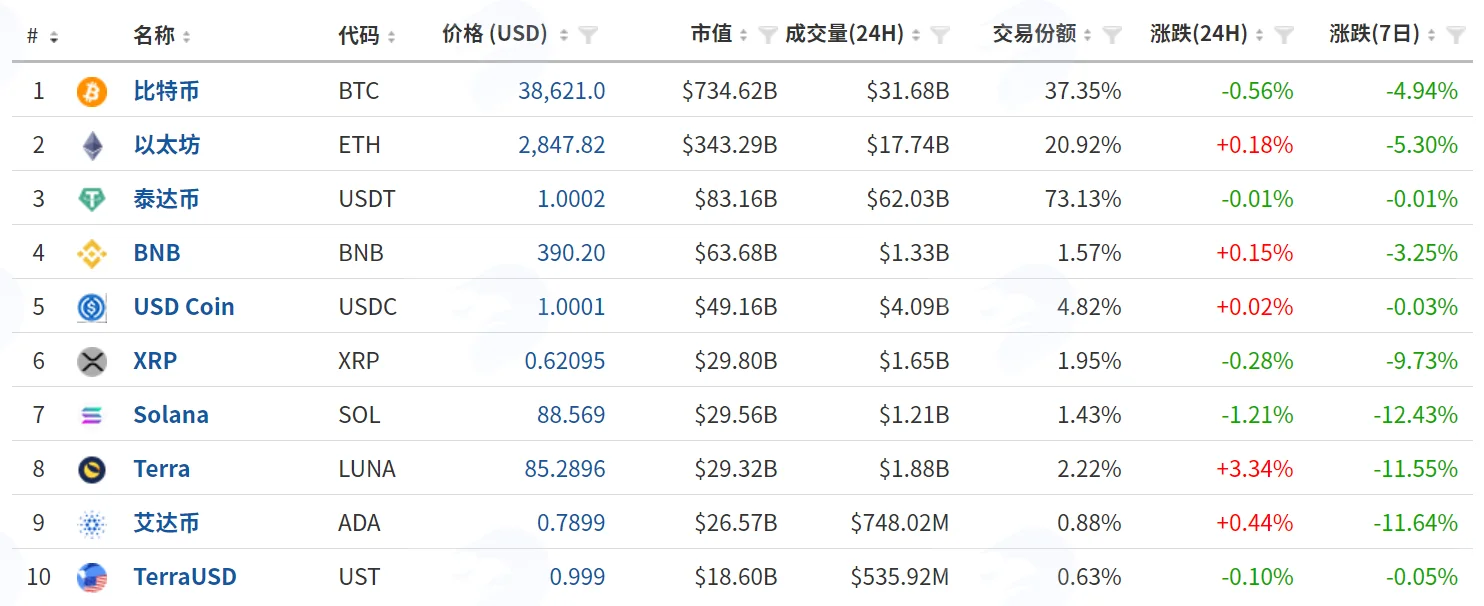Click Ethereum price 2,847.82
Screen dimensions: 1484x606
[561, 145]
